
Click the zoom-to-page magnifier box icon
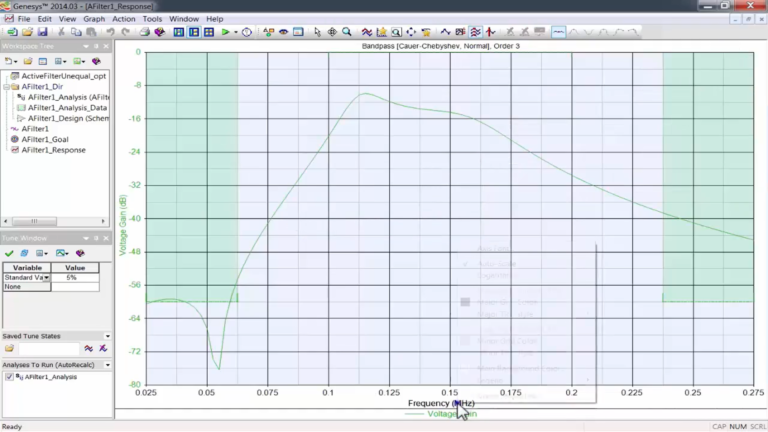click(396, 32)
